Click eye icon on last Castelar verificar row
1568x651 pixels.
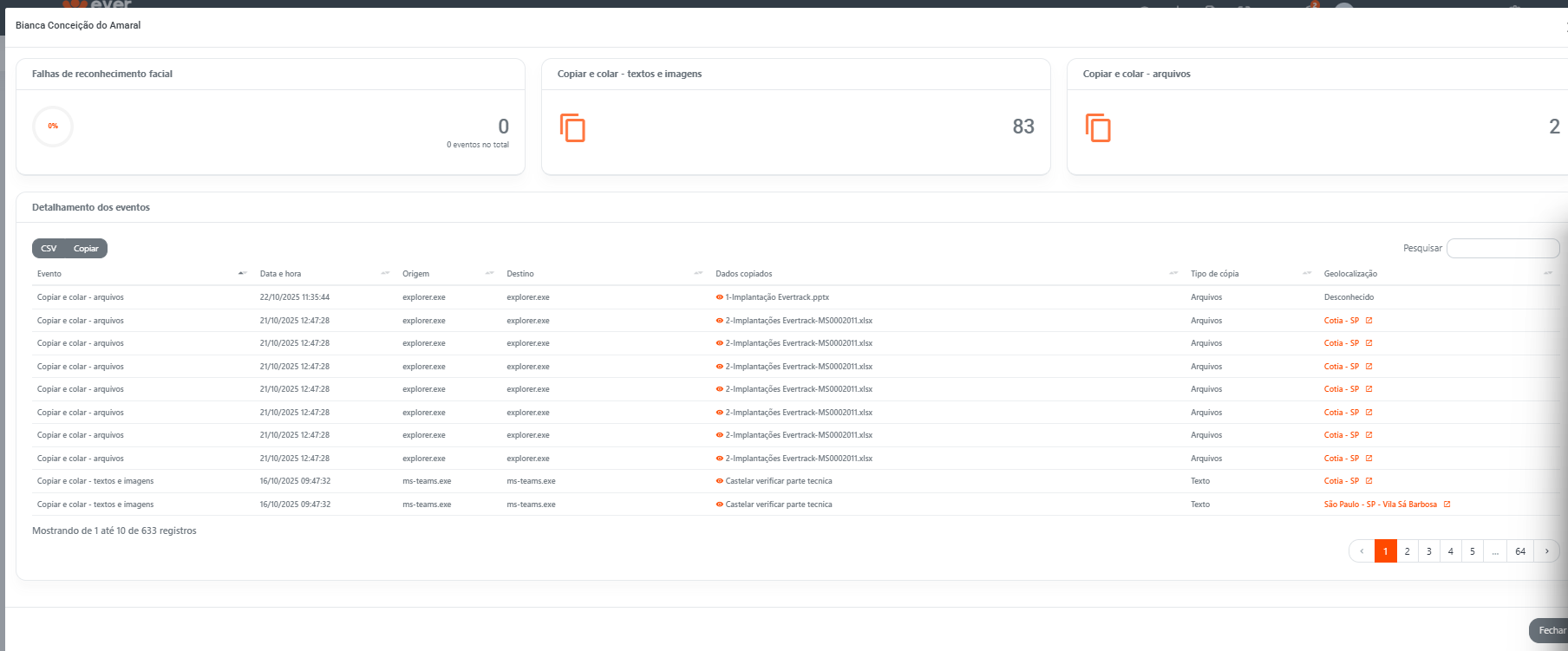point(719,505)
